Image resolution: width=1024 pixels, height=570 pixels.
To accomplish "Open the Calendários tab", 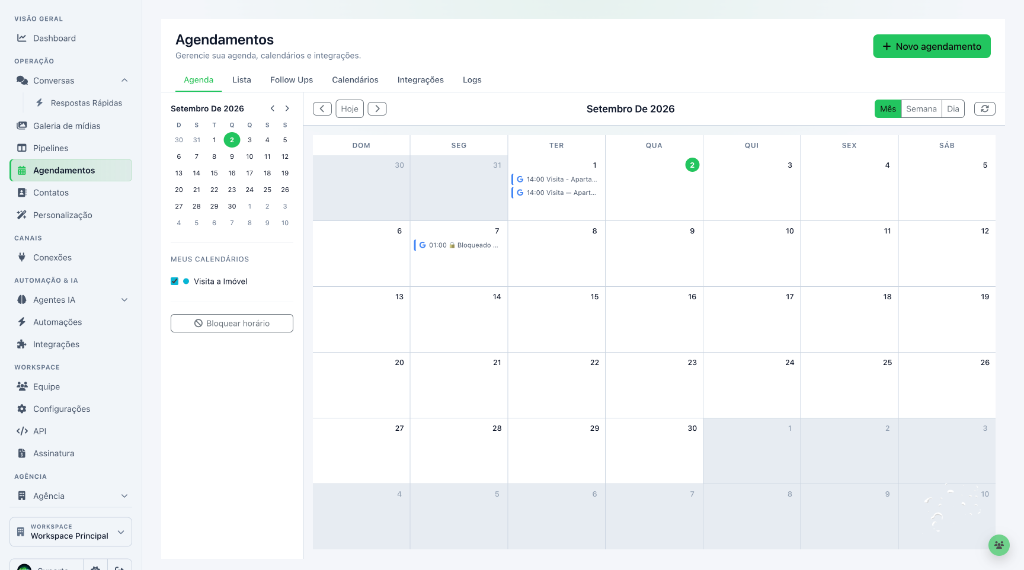I will click(x=355, y=80).
